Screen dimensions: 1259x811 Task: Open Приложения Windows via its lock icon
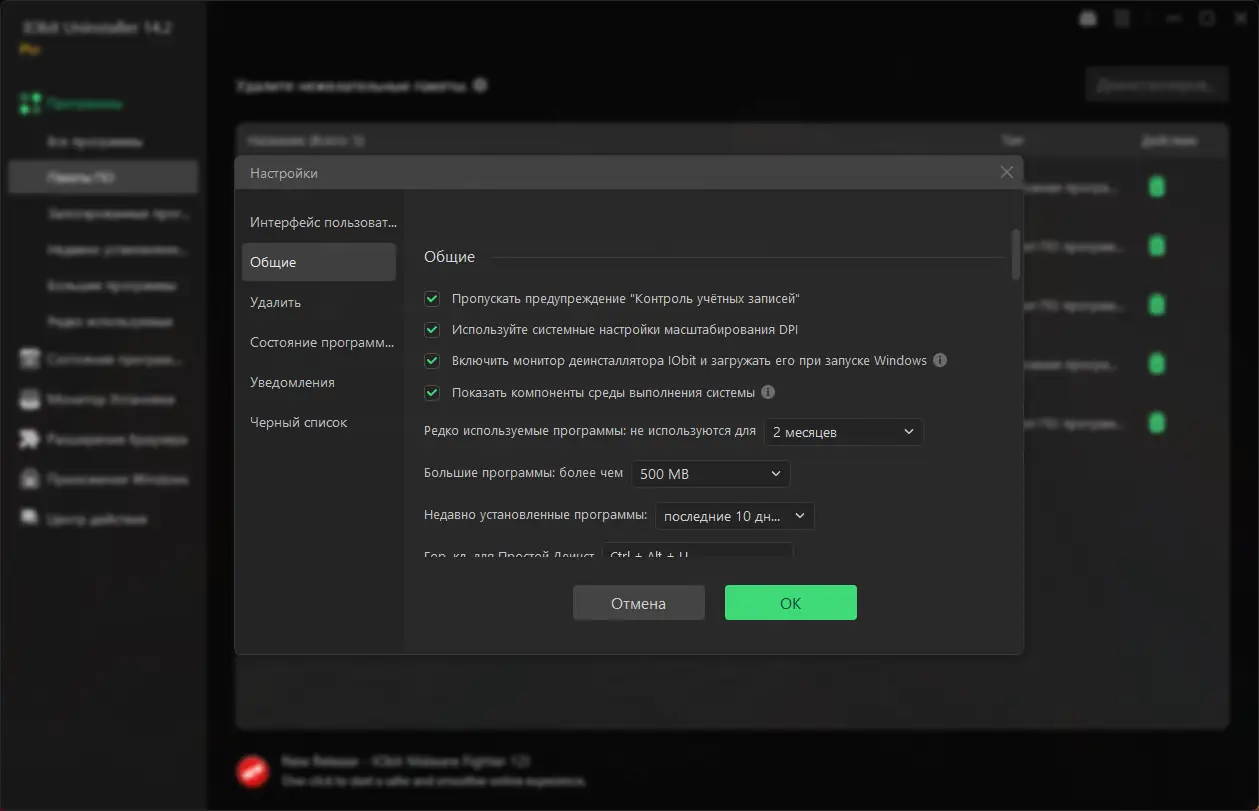tap(30, 479)
